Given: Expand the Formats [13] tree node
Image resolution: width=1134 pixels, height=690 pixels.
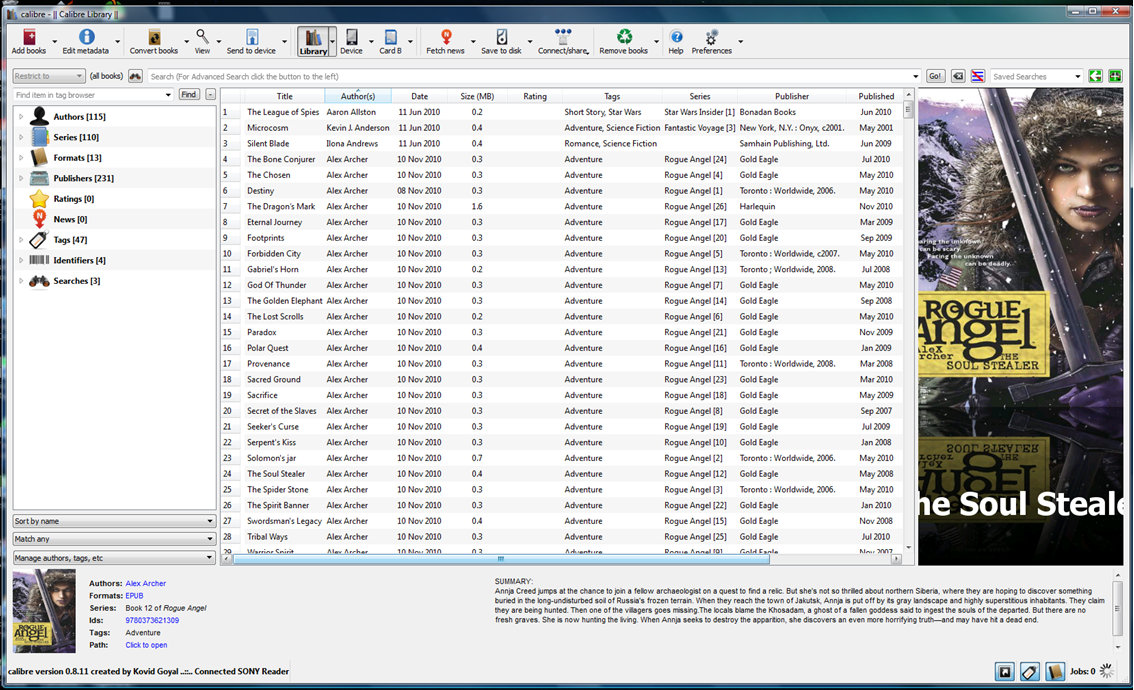Looking at the screenshot, I should [x=21, y=158].
